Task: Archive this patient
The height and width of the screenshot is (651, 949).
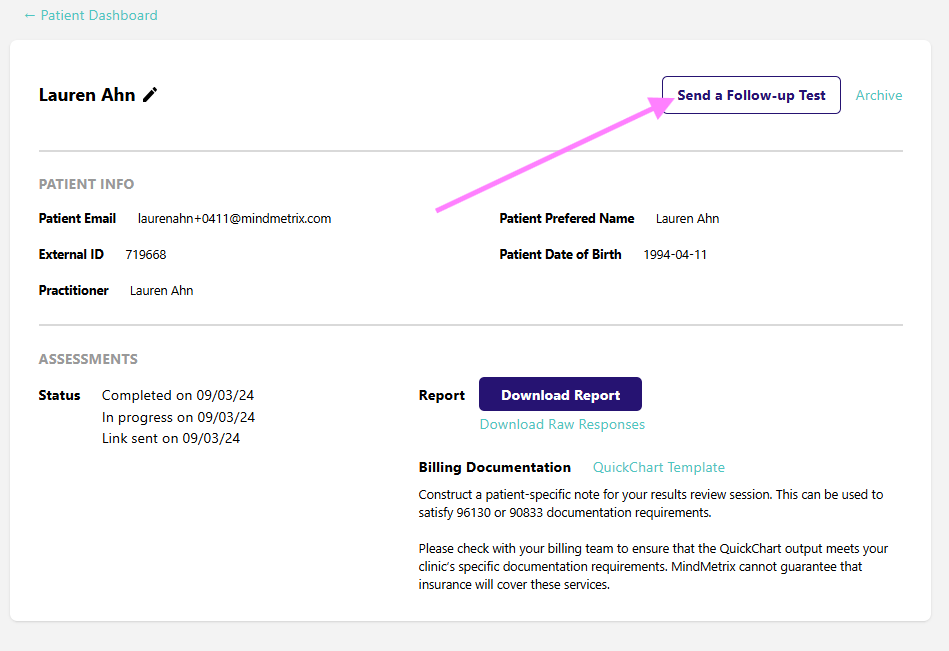Action: click(879, 95)
